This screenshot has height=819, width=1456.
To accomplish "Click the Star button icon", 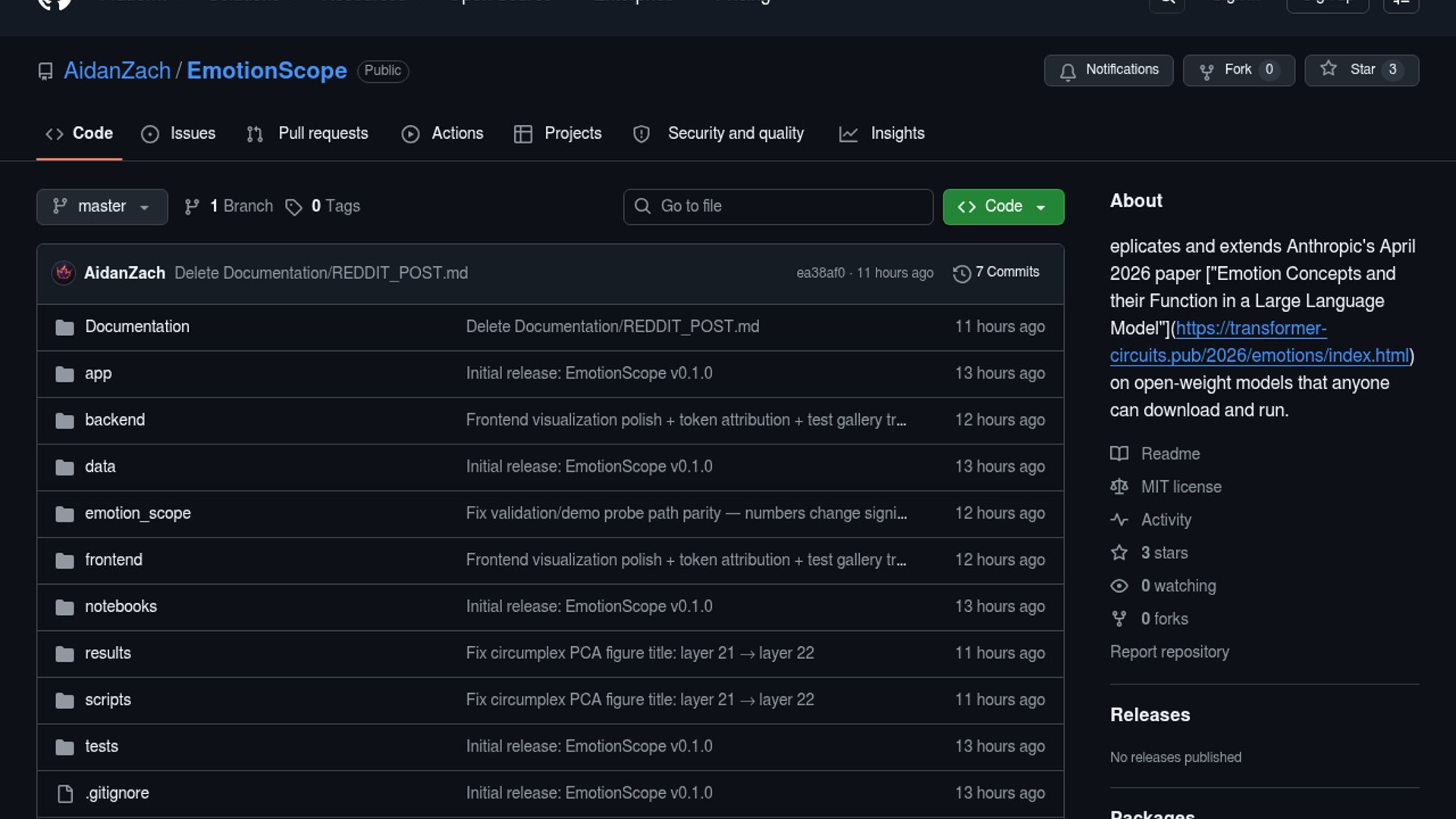I will click(1329, 69).
